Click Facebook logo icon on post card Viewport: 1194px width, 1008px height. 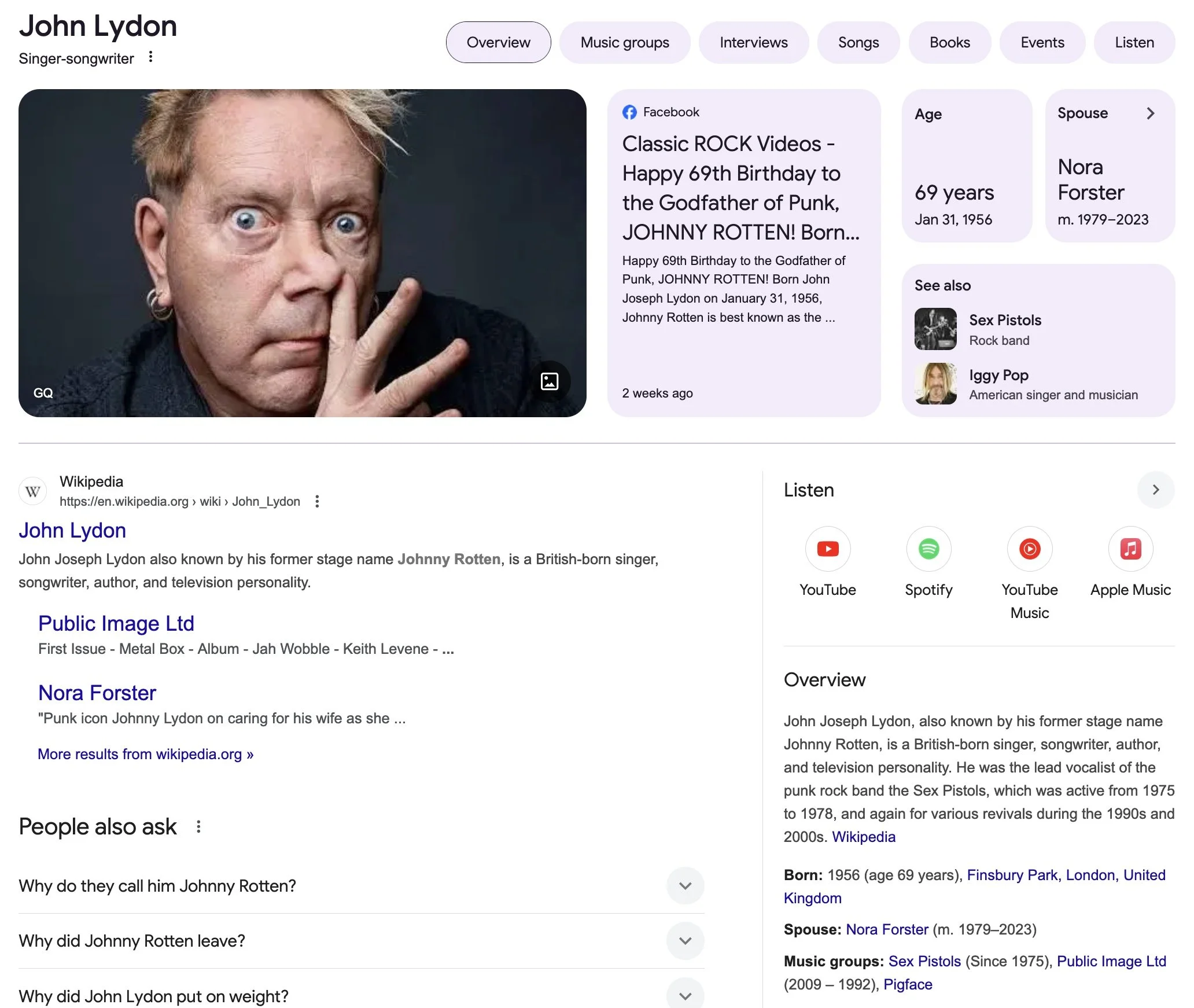click(x=629, y=112)
